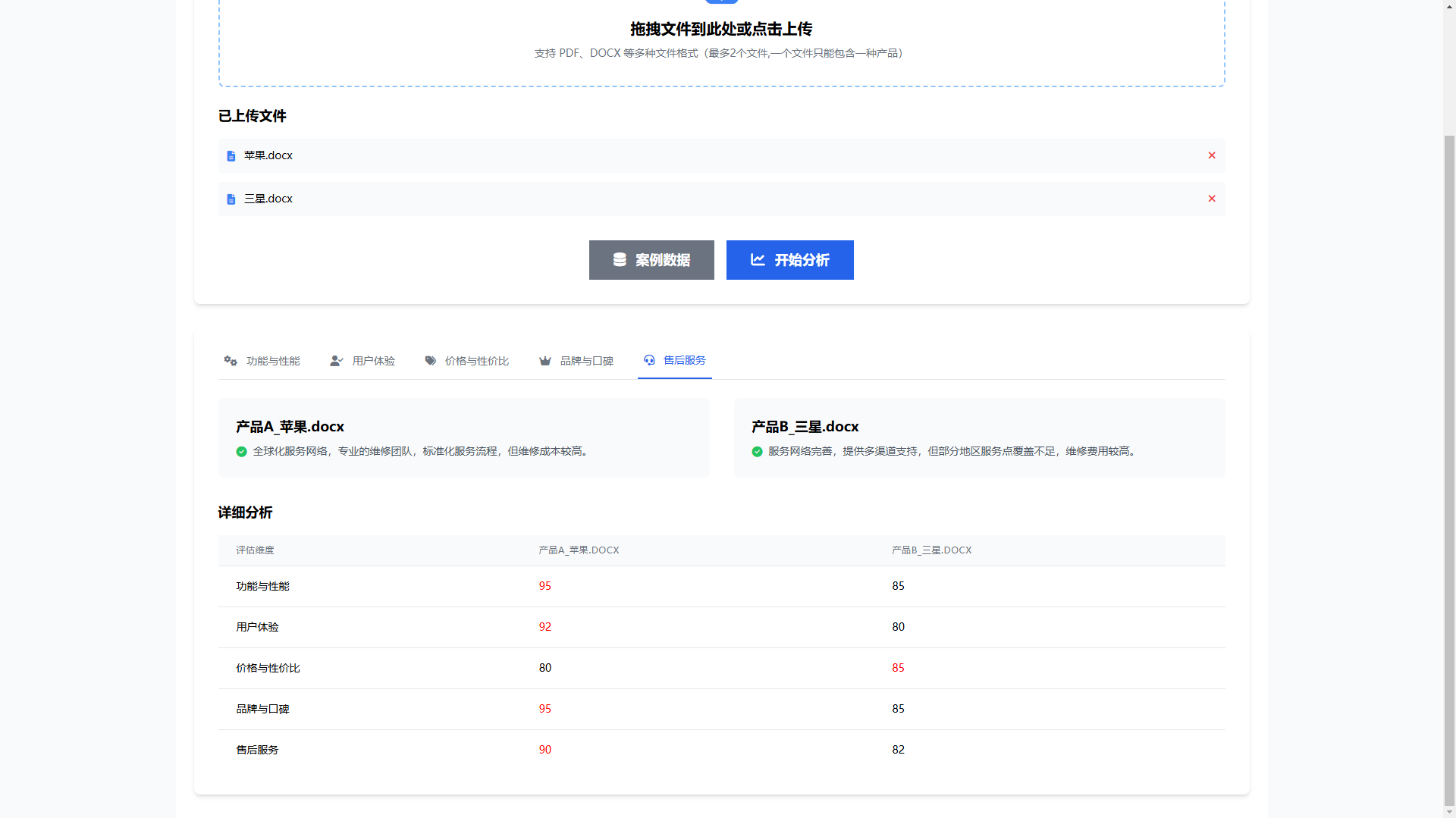
Task: Click the scrollbar down arrow
Action: point(1449,812)
